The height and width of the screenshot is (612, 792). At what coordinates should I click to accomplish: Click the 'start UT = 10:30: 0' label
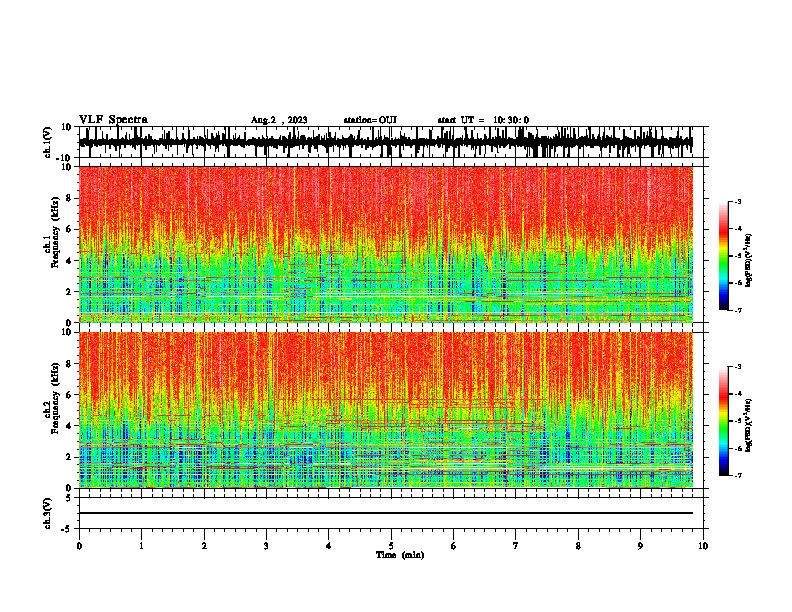click(x=483, y=120)
